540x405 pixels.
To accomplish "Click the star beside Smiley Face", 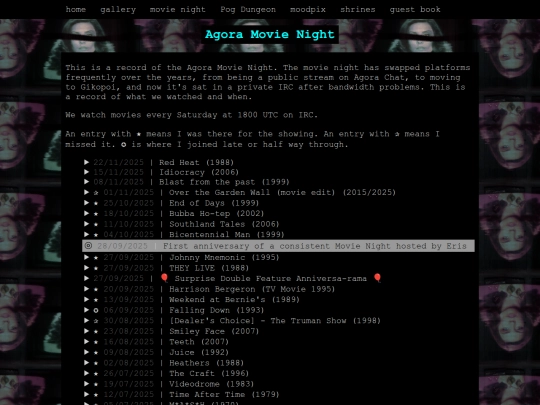I will pyautogui.click(x=96, y=332).
